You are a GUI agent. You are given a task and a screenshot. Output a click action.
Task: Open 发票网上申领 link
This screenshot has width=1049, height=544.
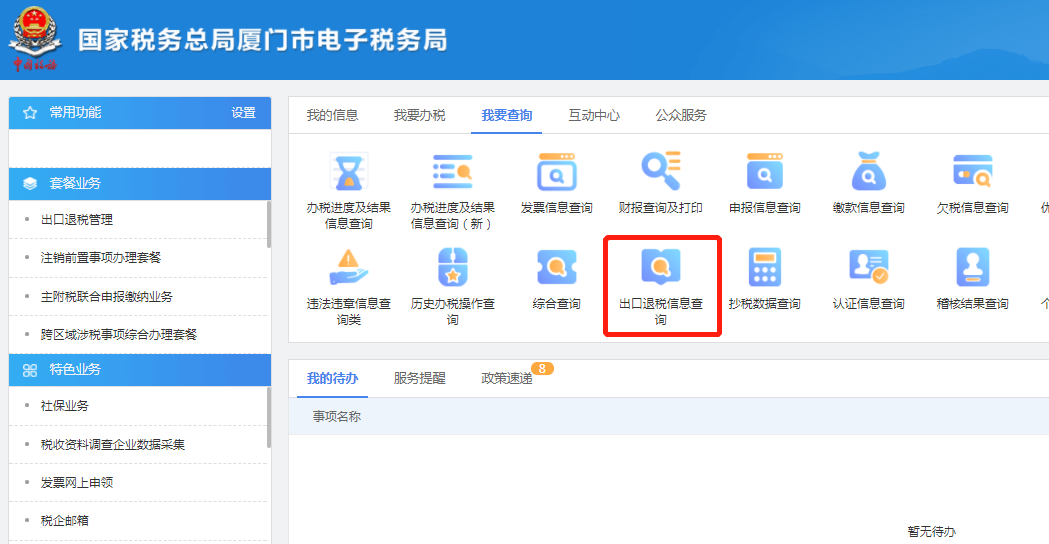pos(76,482)
